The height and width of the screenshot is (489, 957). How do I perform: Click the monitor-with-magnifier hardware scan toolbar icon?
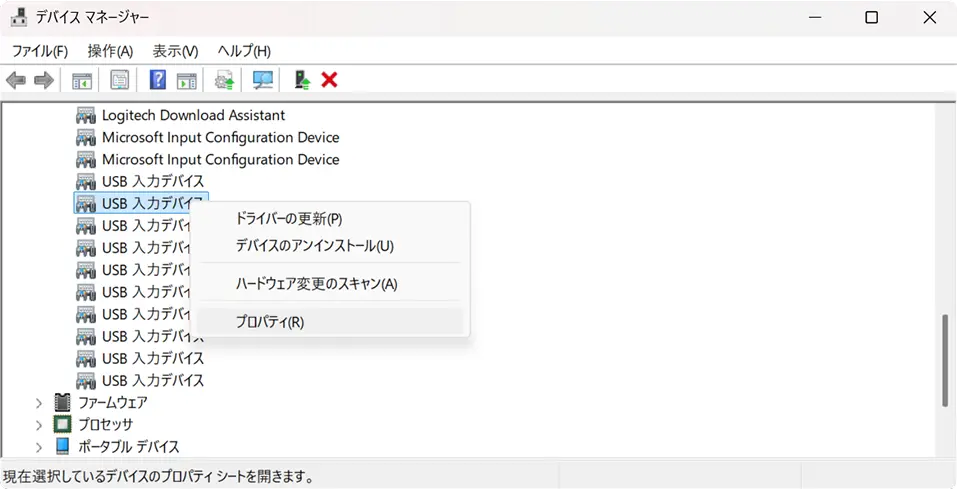[x=263, y=80]
